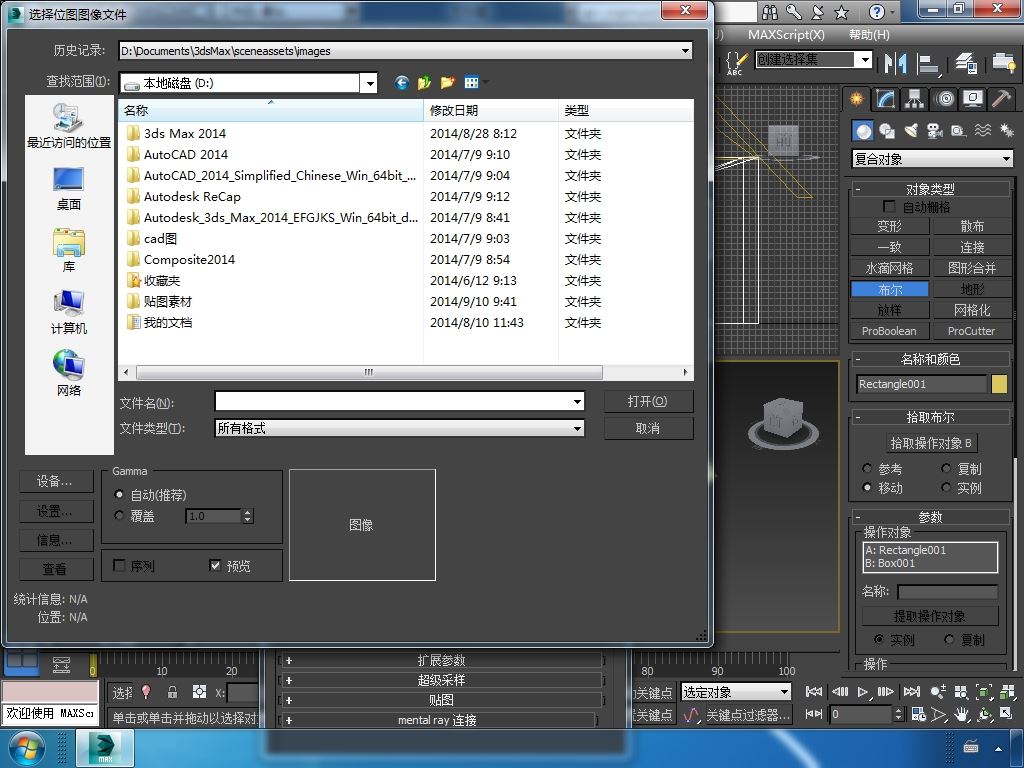Click the Maximize Viewport toggle icon
Viewport: 1024px width, 768px height.
pyautogui.click(x=1006, y=714)
